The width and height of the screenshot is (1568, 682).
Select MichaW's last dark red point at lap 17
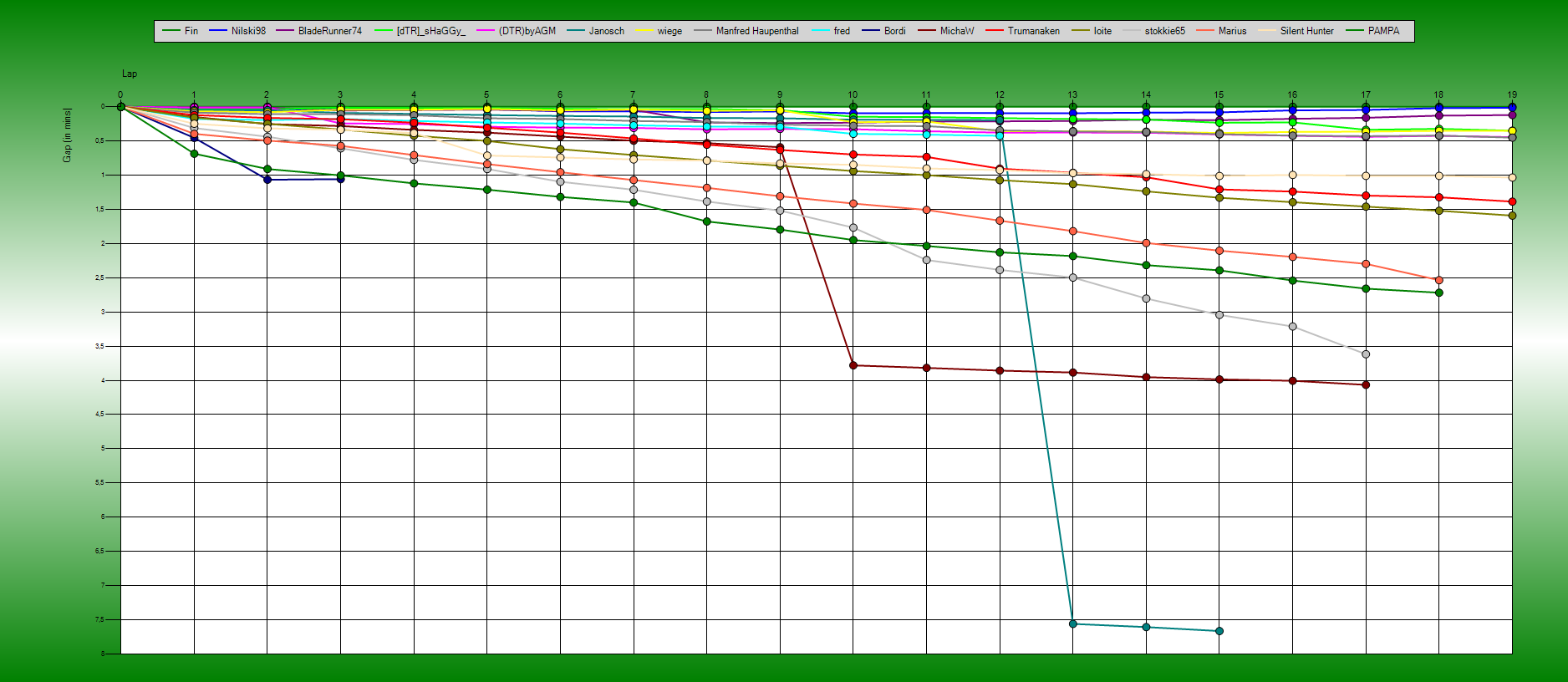1366,384
